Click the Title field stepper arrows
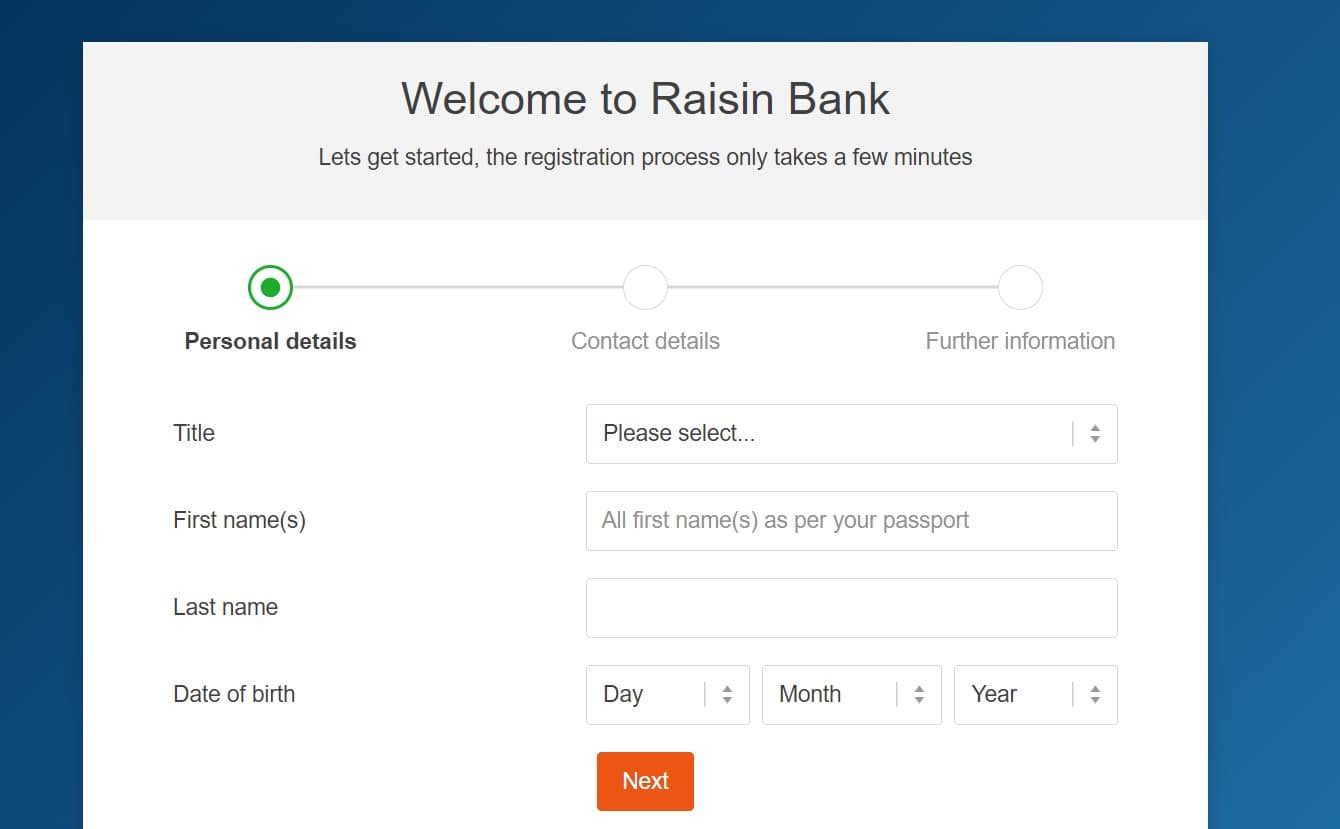Viewport: 1340px width, 829px height. point(1096,433)
